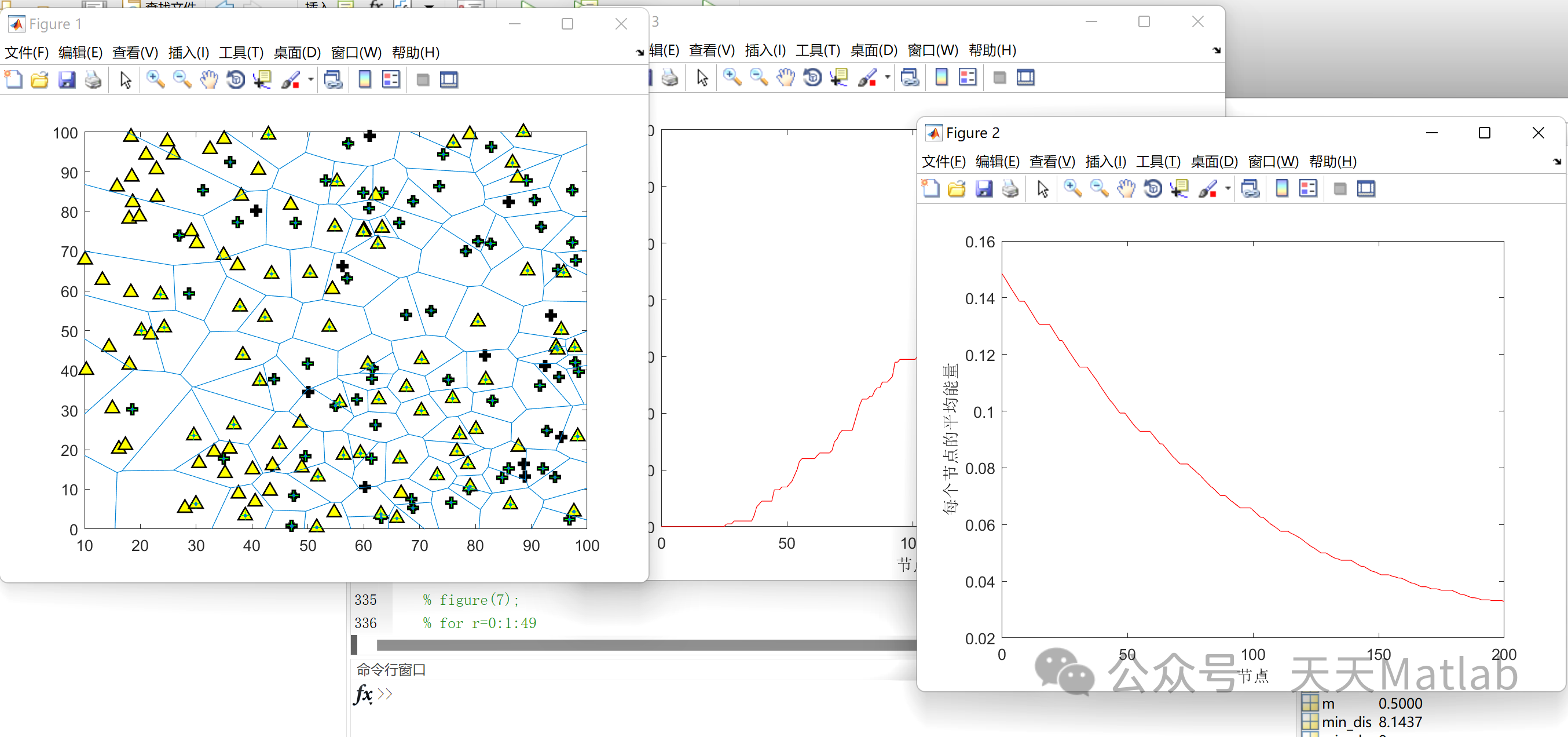Open 插入(I) menu in Figure 1
The width and height of the screenshot is (1568, 737).
pos(188,52)
